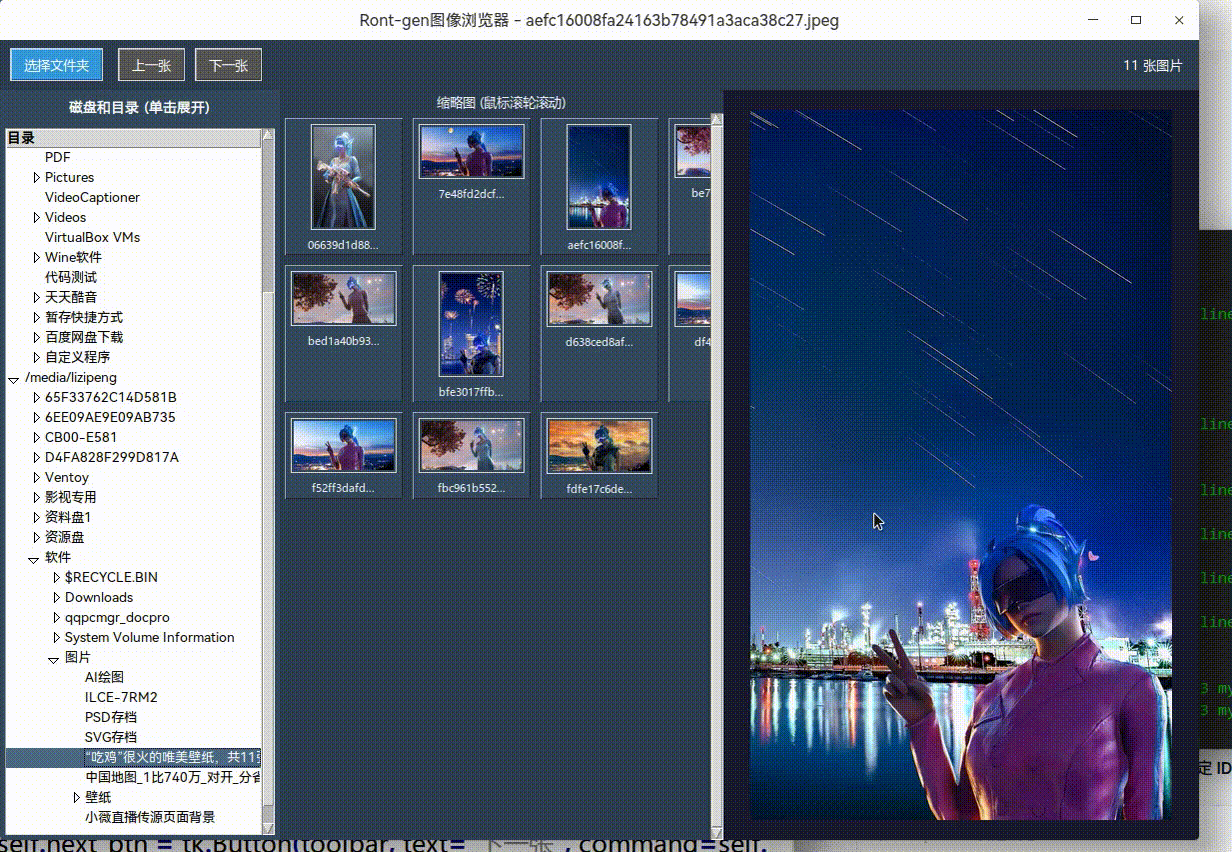Select the 65F33762C14D581B volume
Image resolution: width=1232 pixels, height=852 pixels.
[110, 397]
